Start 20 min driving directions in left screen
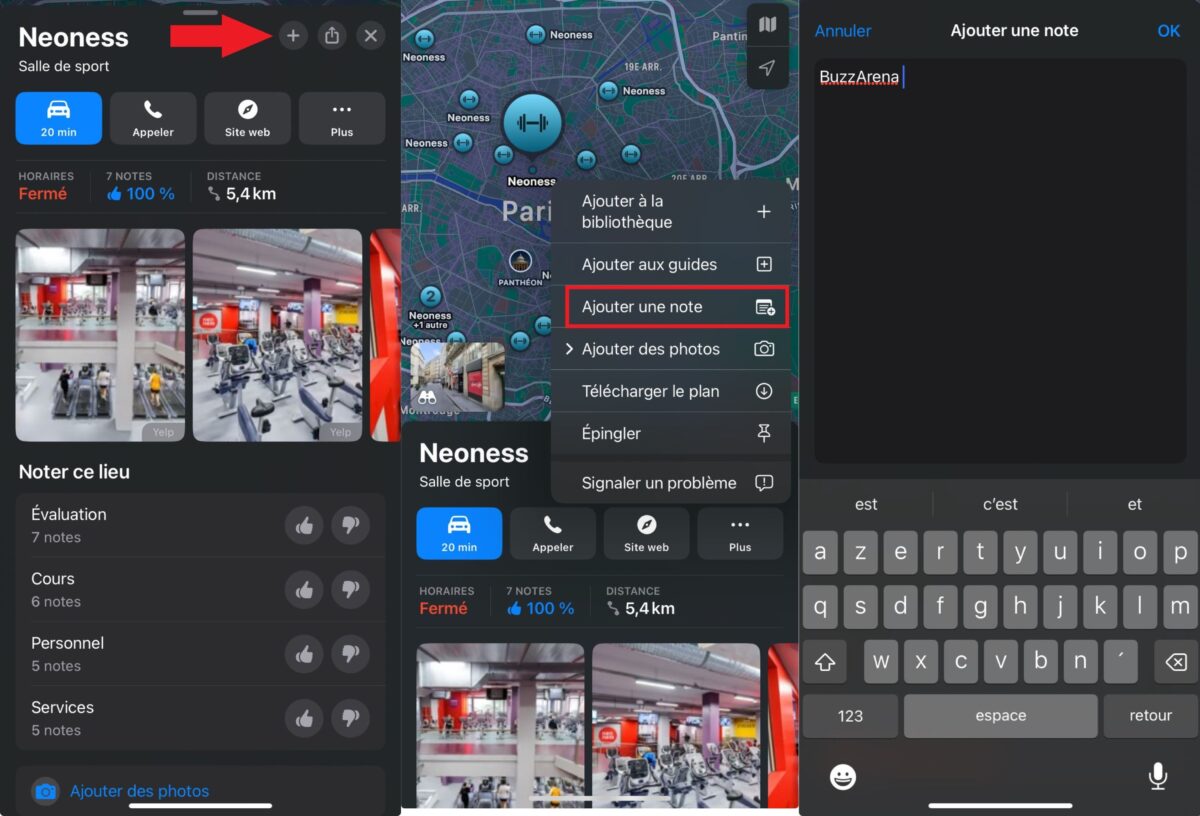Screen dimensions: 1200x816 point(59,119)
